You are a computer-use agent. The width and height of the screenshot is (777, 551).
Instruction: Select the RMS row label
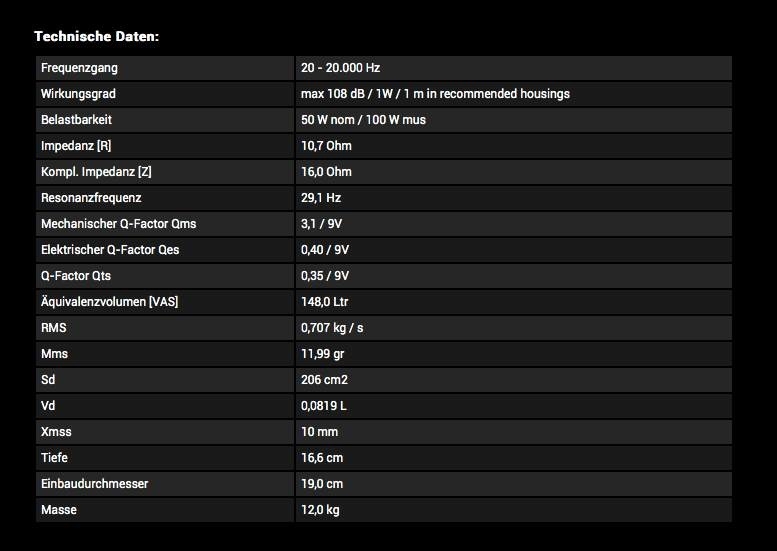click(54, 328)
